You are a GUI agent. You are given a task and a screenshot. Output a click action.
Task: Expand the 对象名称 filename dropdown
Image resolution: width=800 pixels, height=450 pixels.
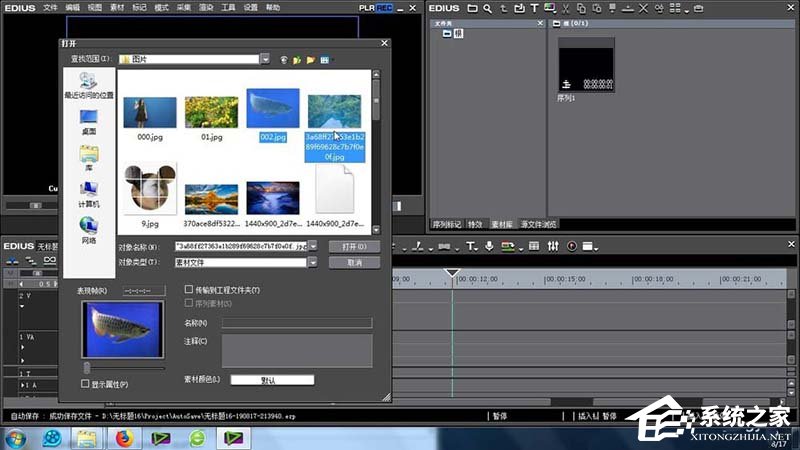313,246
